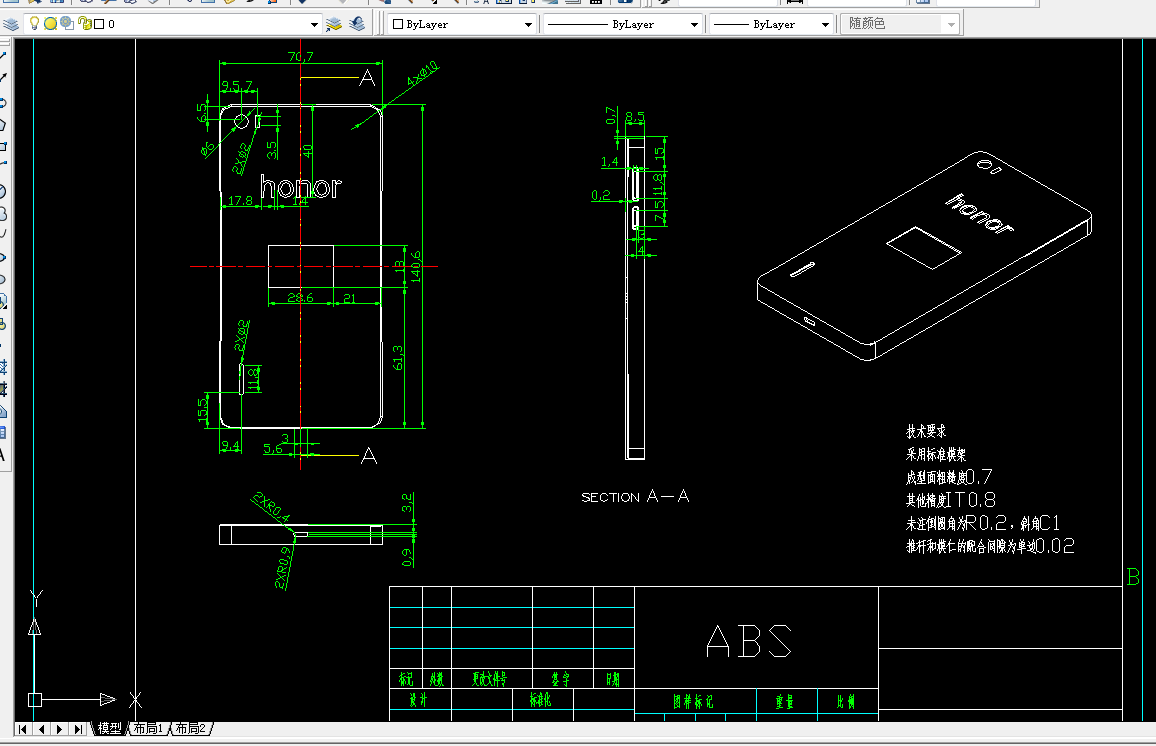
Task: Select the 'honor' logo in front view
Action: click(x=301, y=186)
